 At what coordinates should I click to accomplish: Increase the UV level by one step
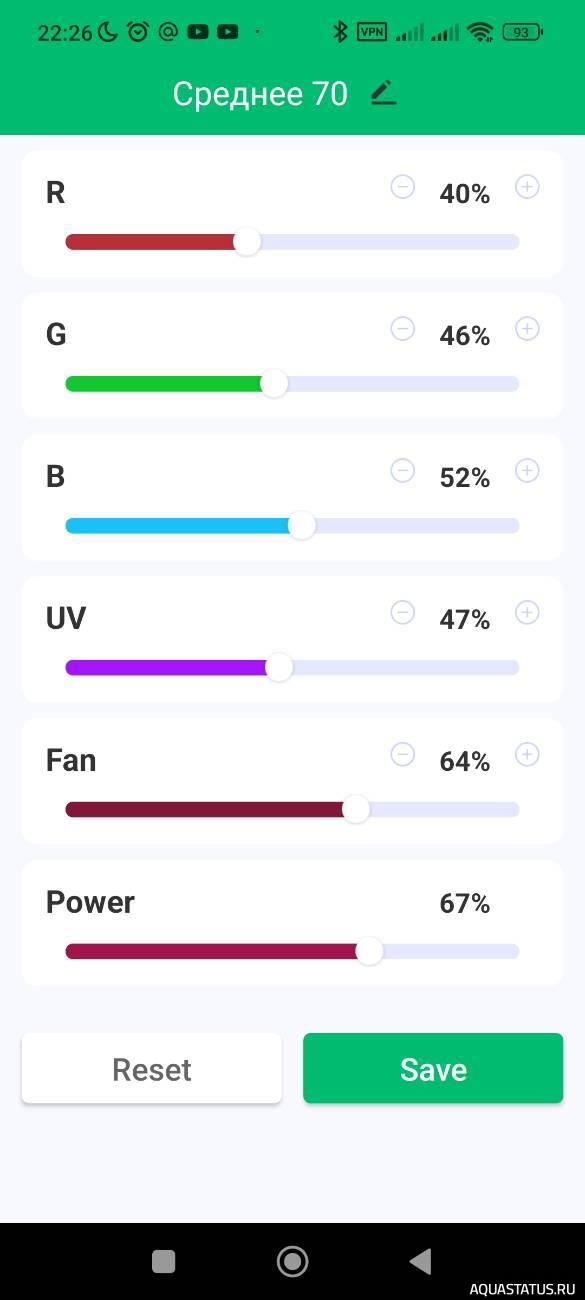point(527,613)
